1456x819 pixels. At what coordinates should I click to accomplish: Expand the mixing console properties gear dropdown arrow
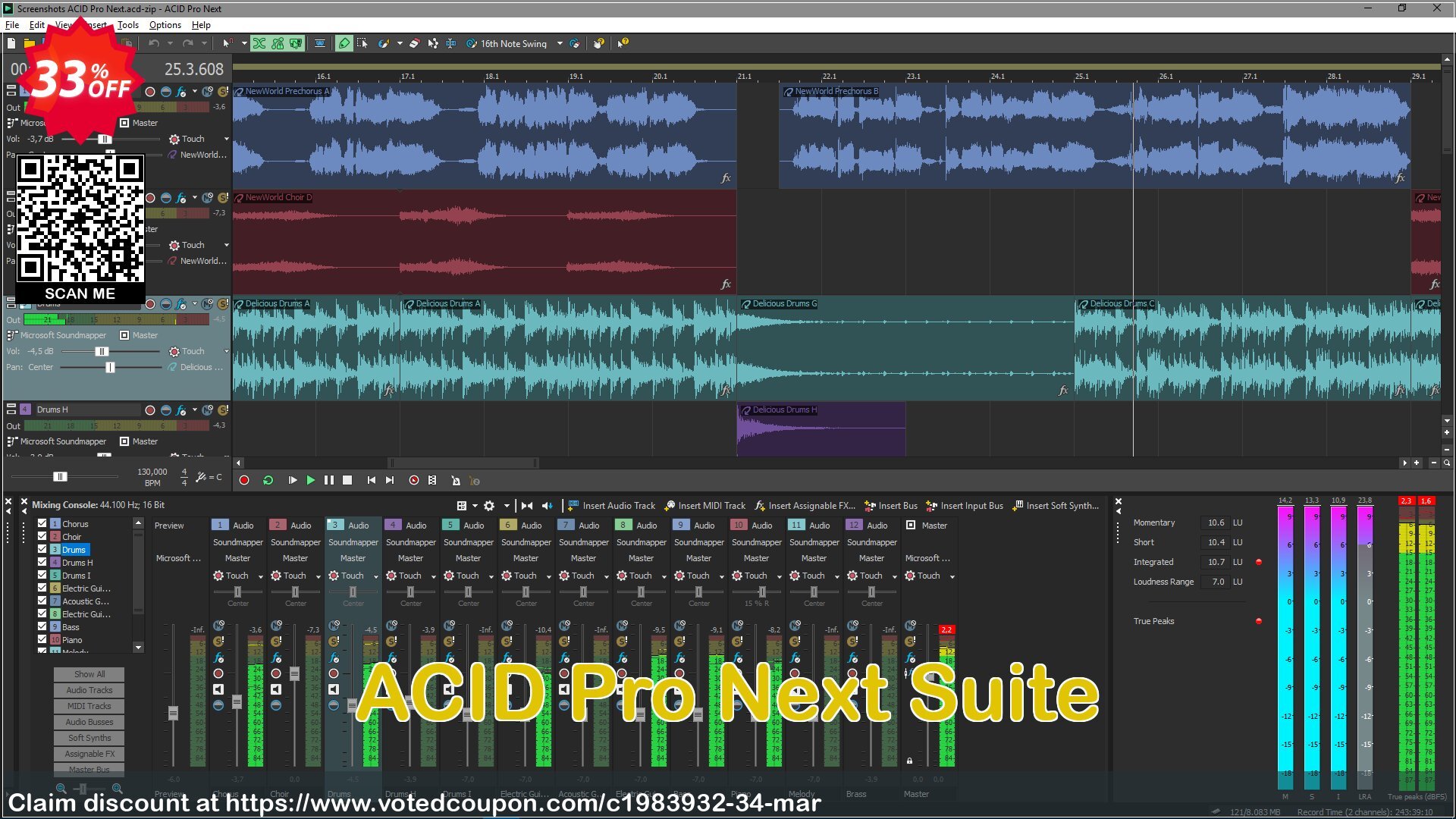coord(507,506)
